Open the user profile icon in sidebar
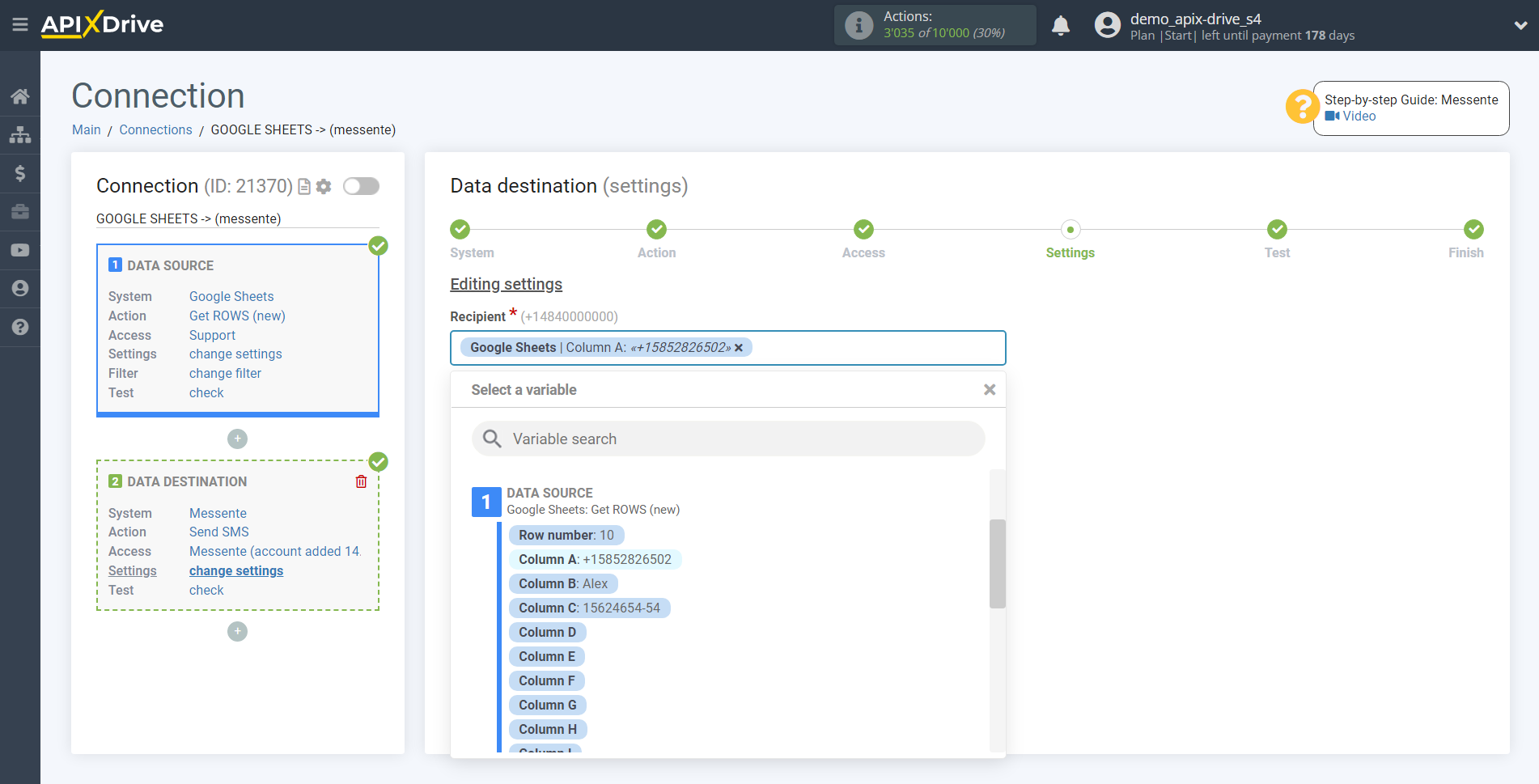Screen dimensions: 1539x784 pyautogui.click(x=20, y=288)
